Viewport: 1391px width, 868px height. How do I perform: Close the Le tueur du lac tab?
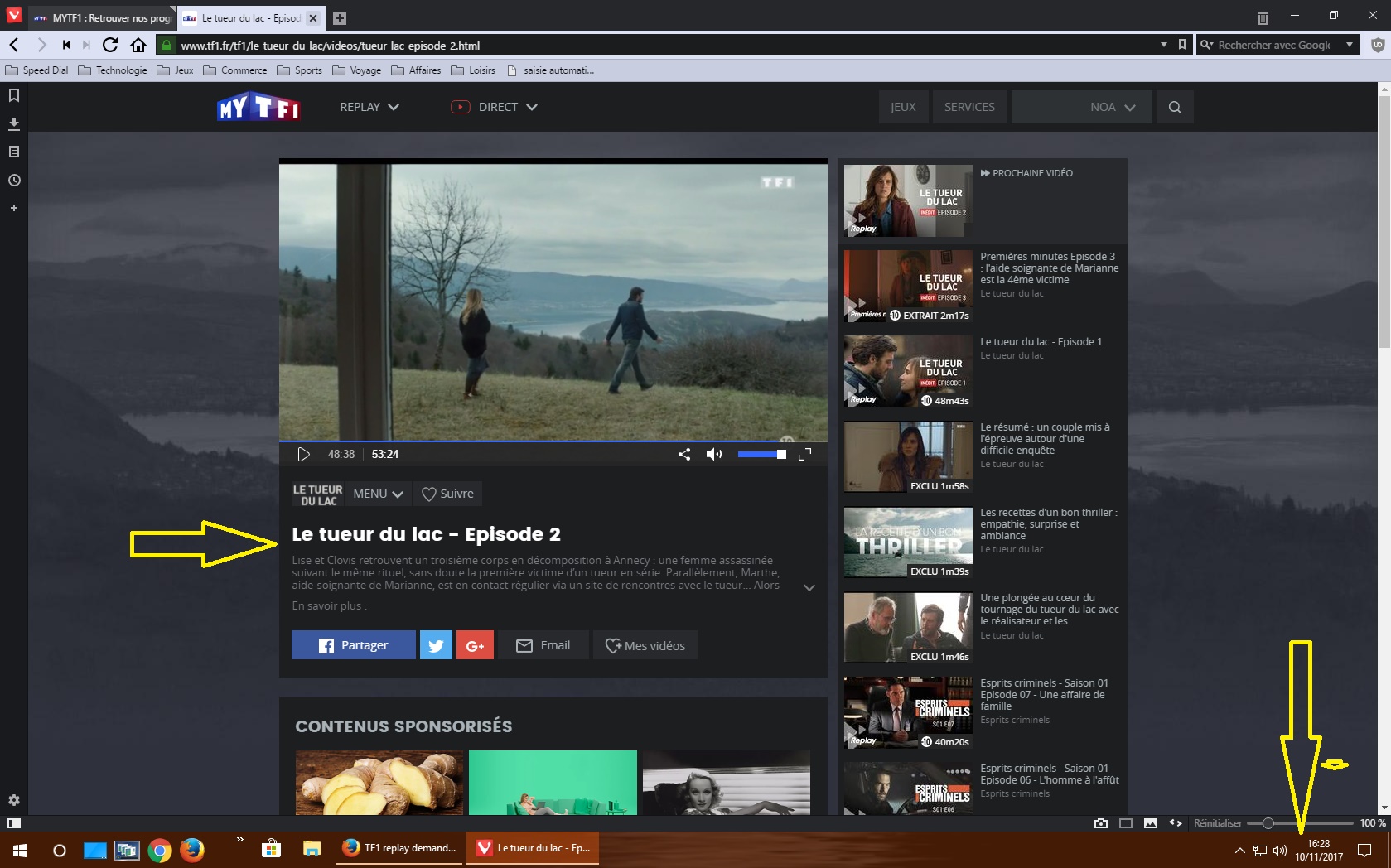pyautogui.click(x=313, y=18)
